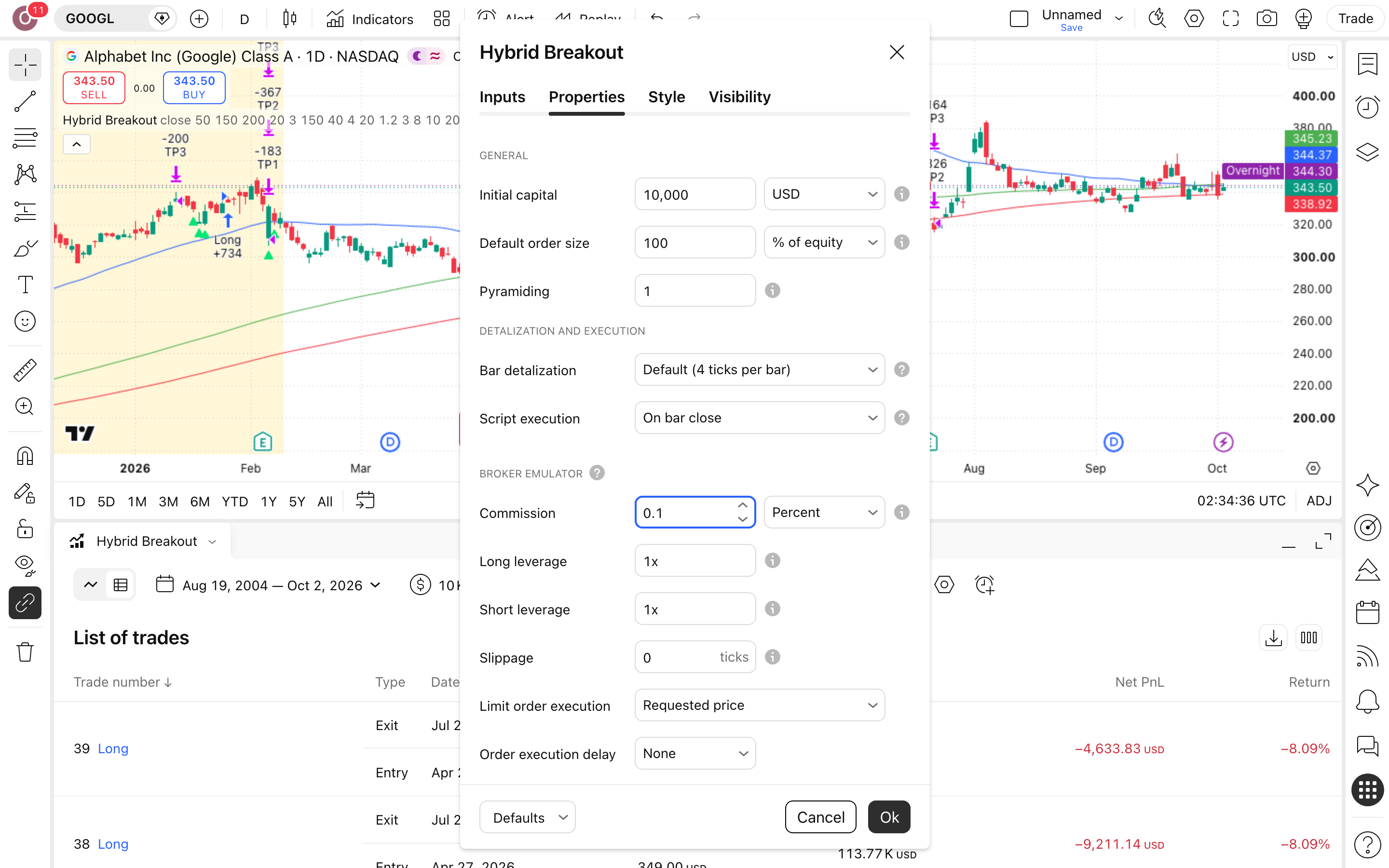Viewport: 1389px width, 868px height.
Task: Open the Limit order execution dropdown
Action: (759, 705)
